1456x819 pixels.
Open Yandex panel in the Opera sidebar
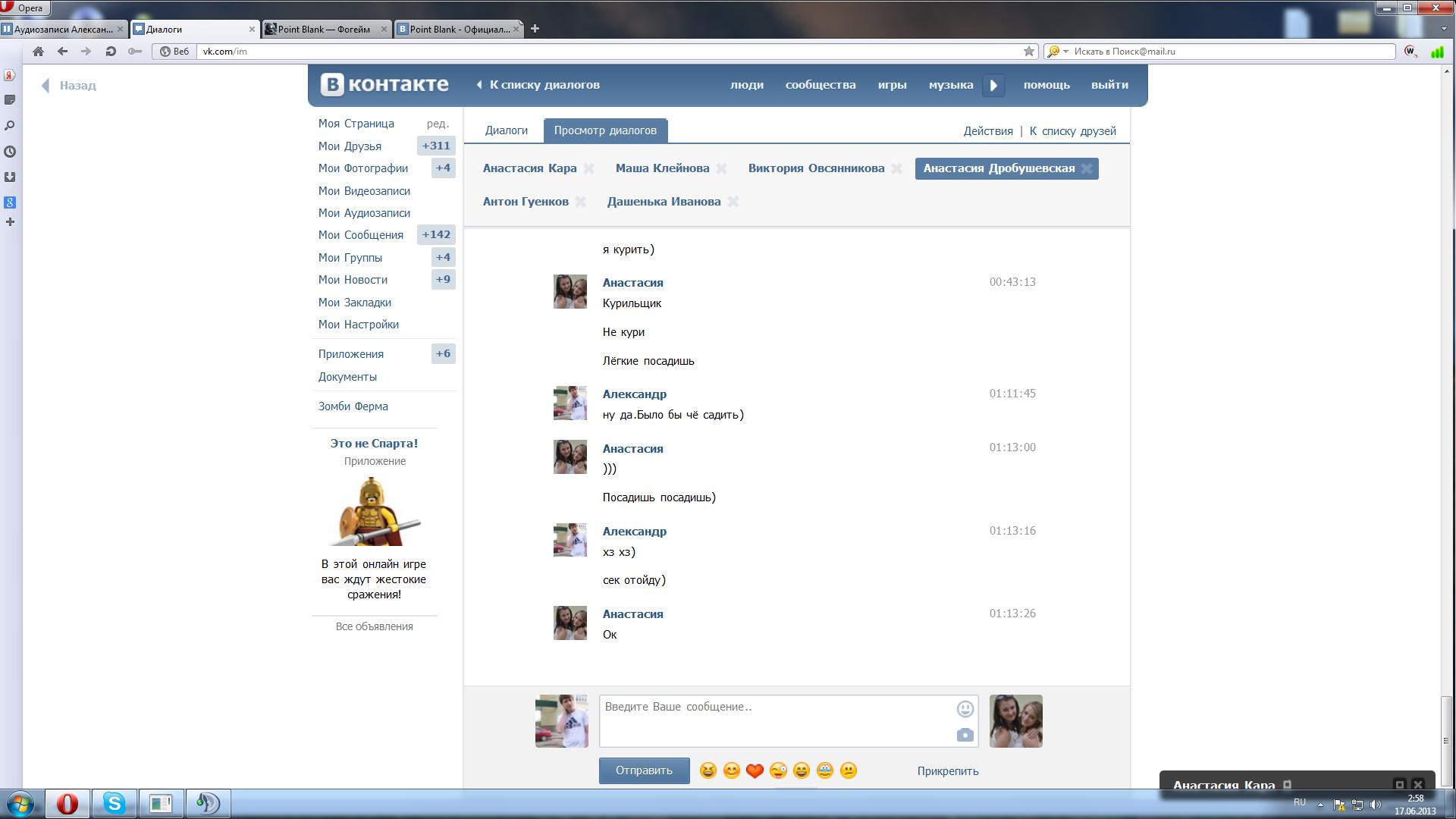click(10, 75)
